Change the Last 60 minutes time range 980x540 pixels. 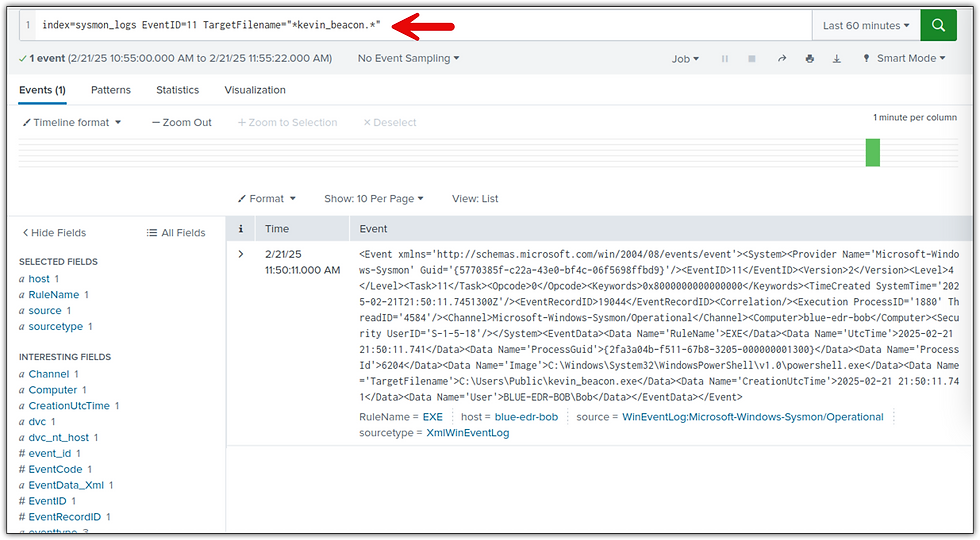point(866,26)
